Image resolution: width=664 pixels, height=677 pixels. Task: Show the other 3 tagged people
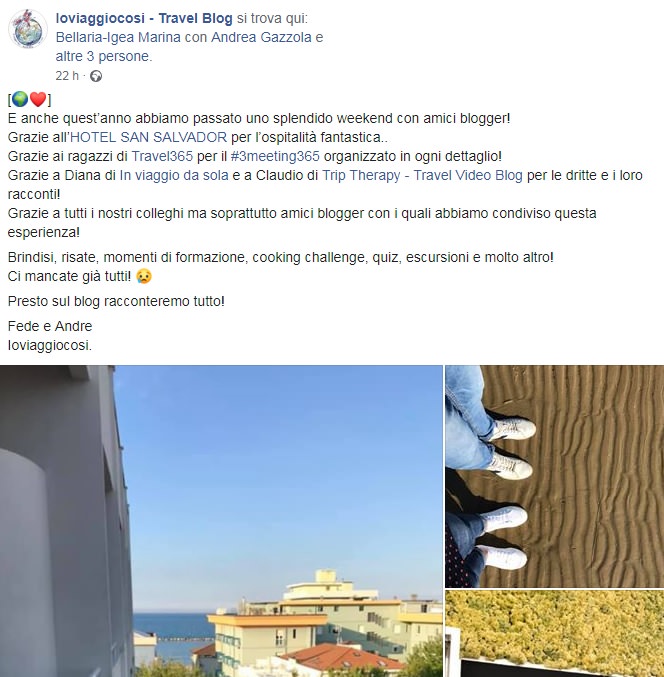click(x=103, y=56)
